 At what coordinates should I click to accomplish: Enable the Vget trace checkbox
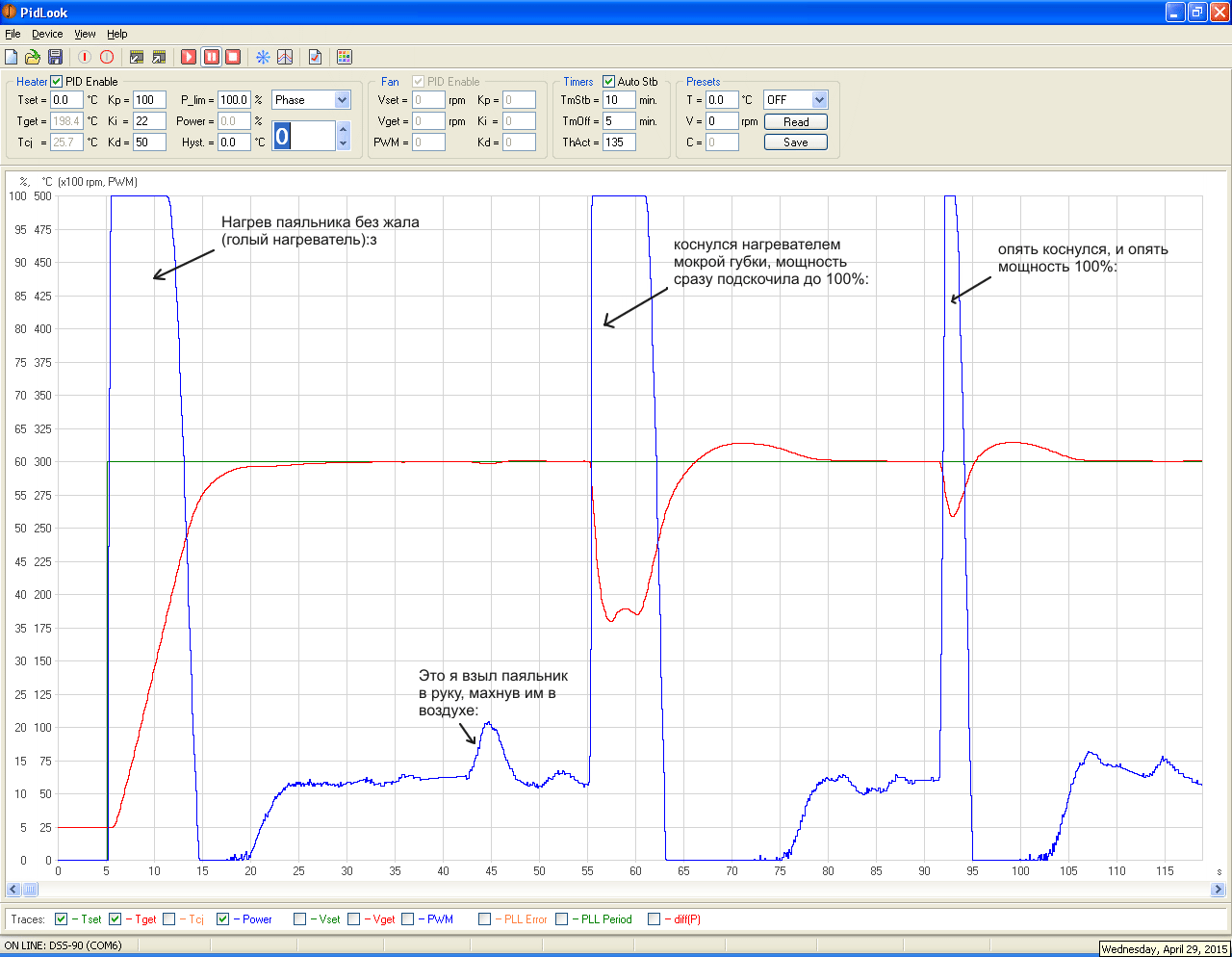point(354,918)
